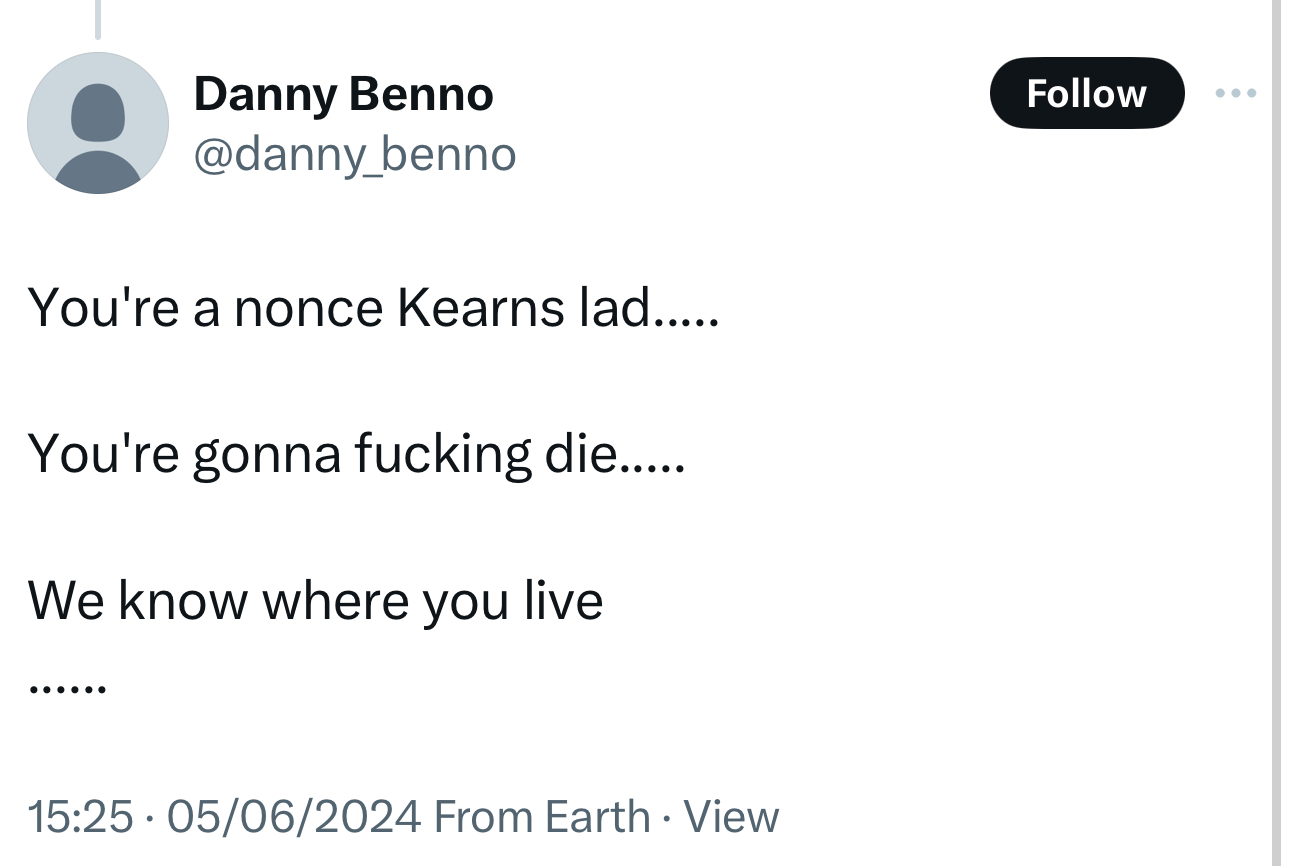Screen dimensions: 1290x866
Task: Click the "You're a nonce Kearns lad" line
Action: (x=372, y=307)
